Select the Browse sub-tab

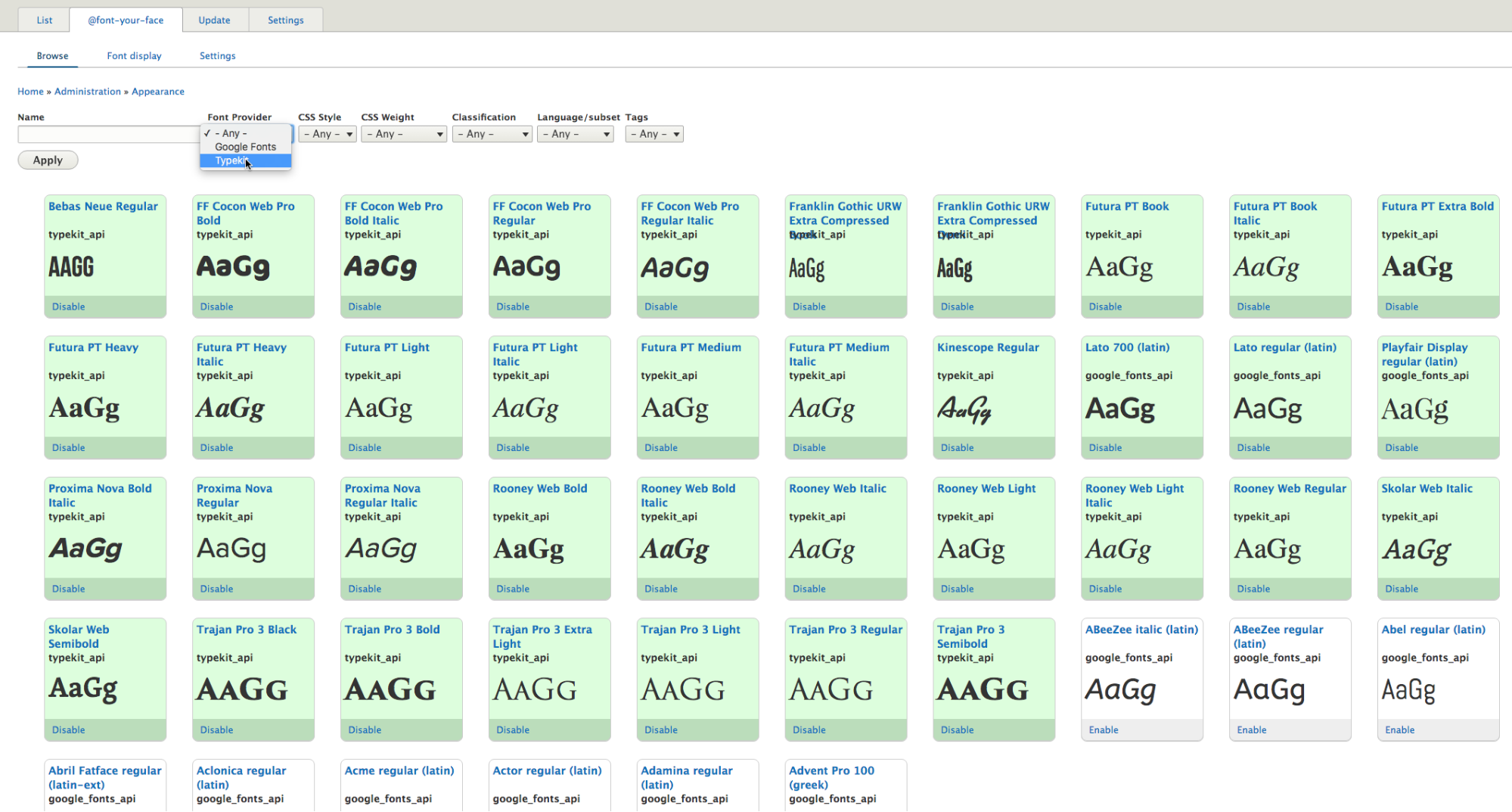[52, 56]
